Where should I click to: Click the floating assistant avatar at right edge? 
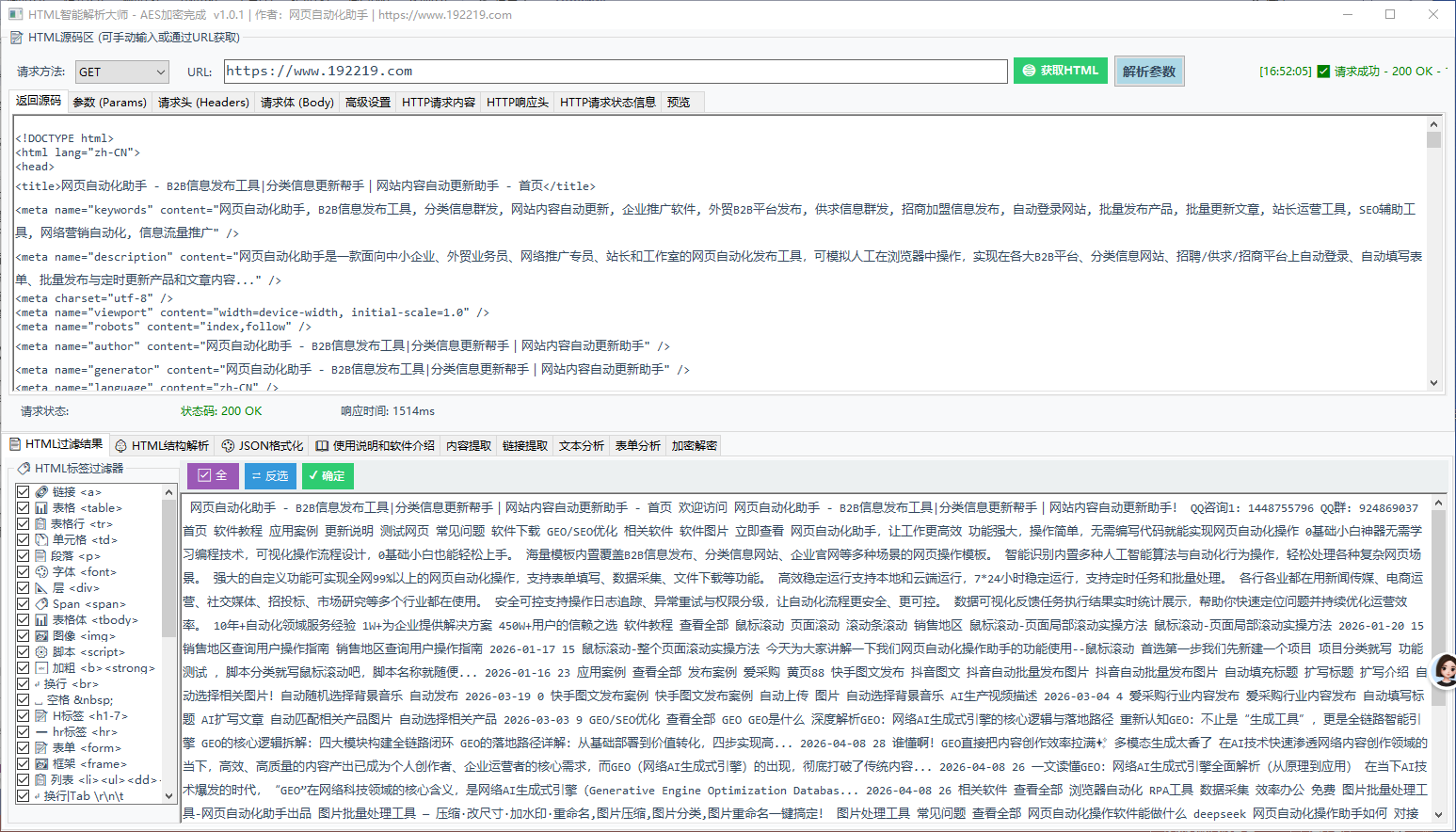(x=1444, y=669)
